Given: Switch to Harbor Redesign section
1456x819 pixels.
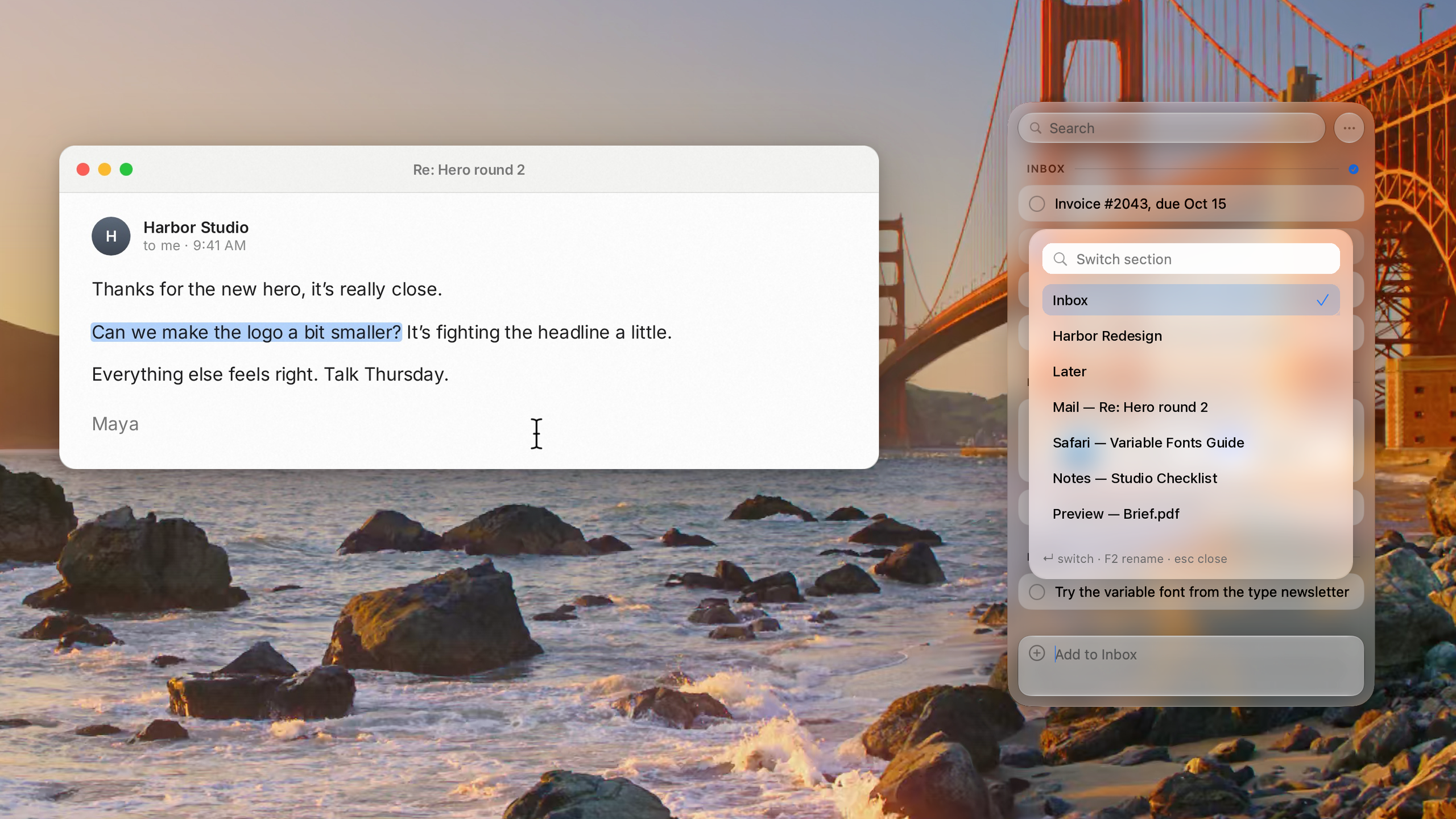Looking at the screenshot, I should [x=1191, y=336].
